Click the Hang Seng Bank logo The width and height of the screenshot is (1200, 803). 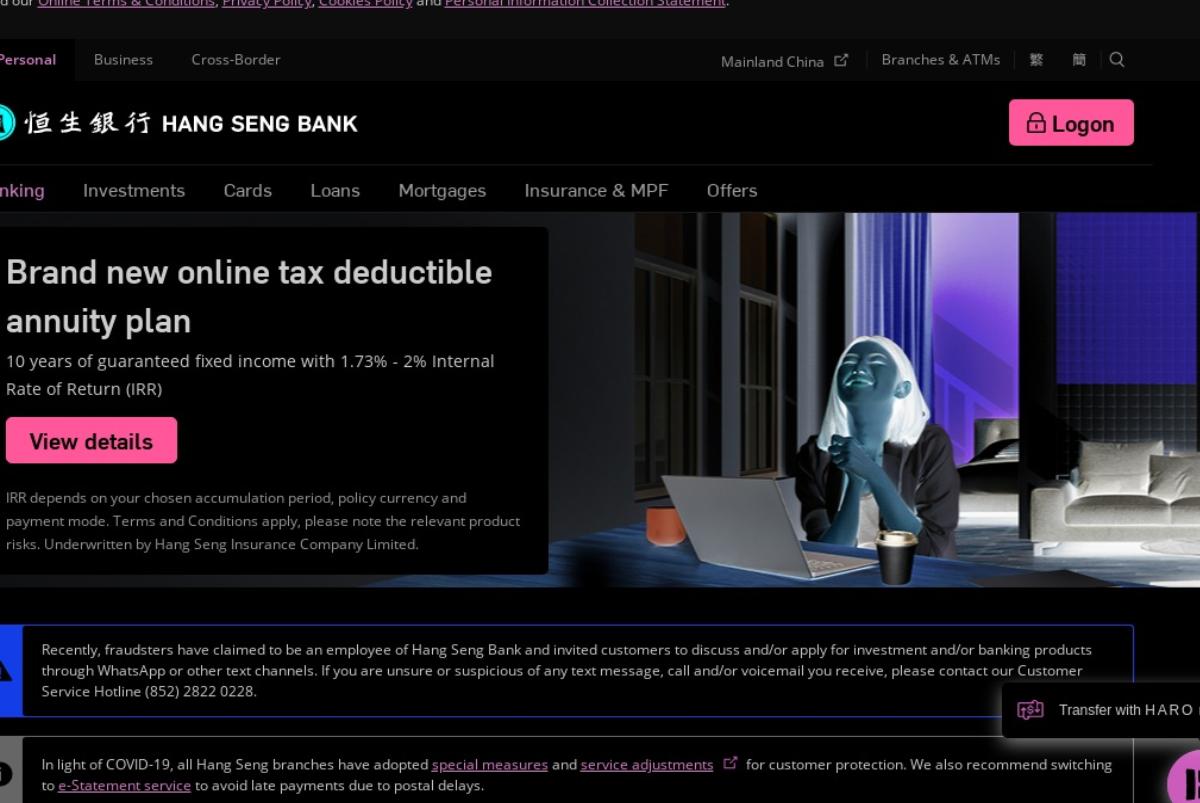pyautogui.click(x=178, y=123)
